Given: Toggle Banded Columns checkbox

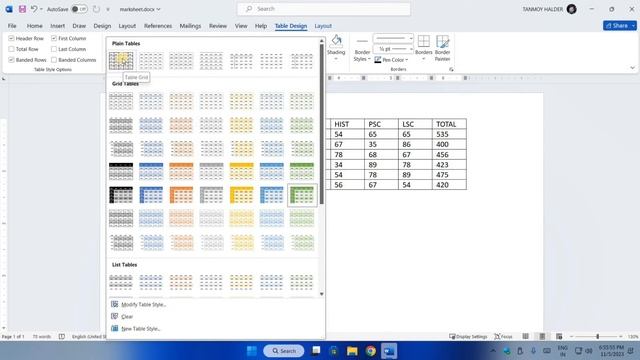Looking at the screenshot, I should point(54,60).
